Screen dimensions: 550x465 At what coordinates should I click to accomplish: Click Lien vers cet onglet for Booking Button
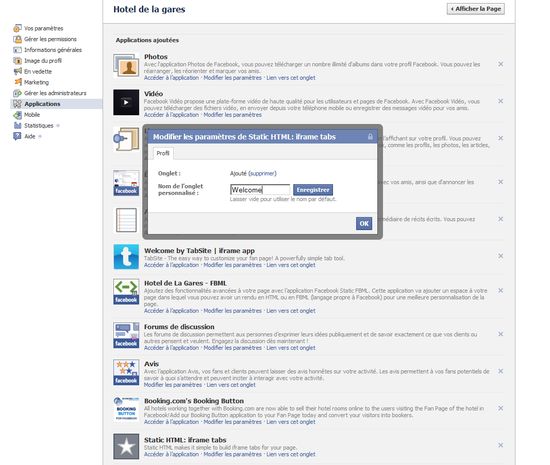coord(291,422)
